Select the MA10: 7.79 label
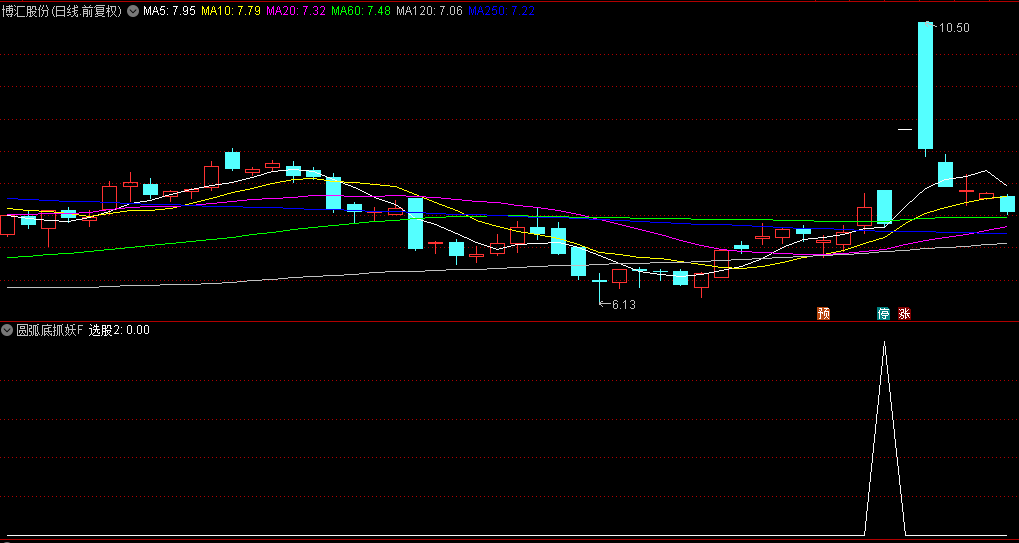This screenshot has width=1019, height=543. click(x=230, y=11)
